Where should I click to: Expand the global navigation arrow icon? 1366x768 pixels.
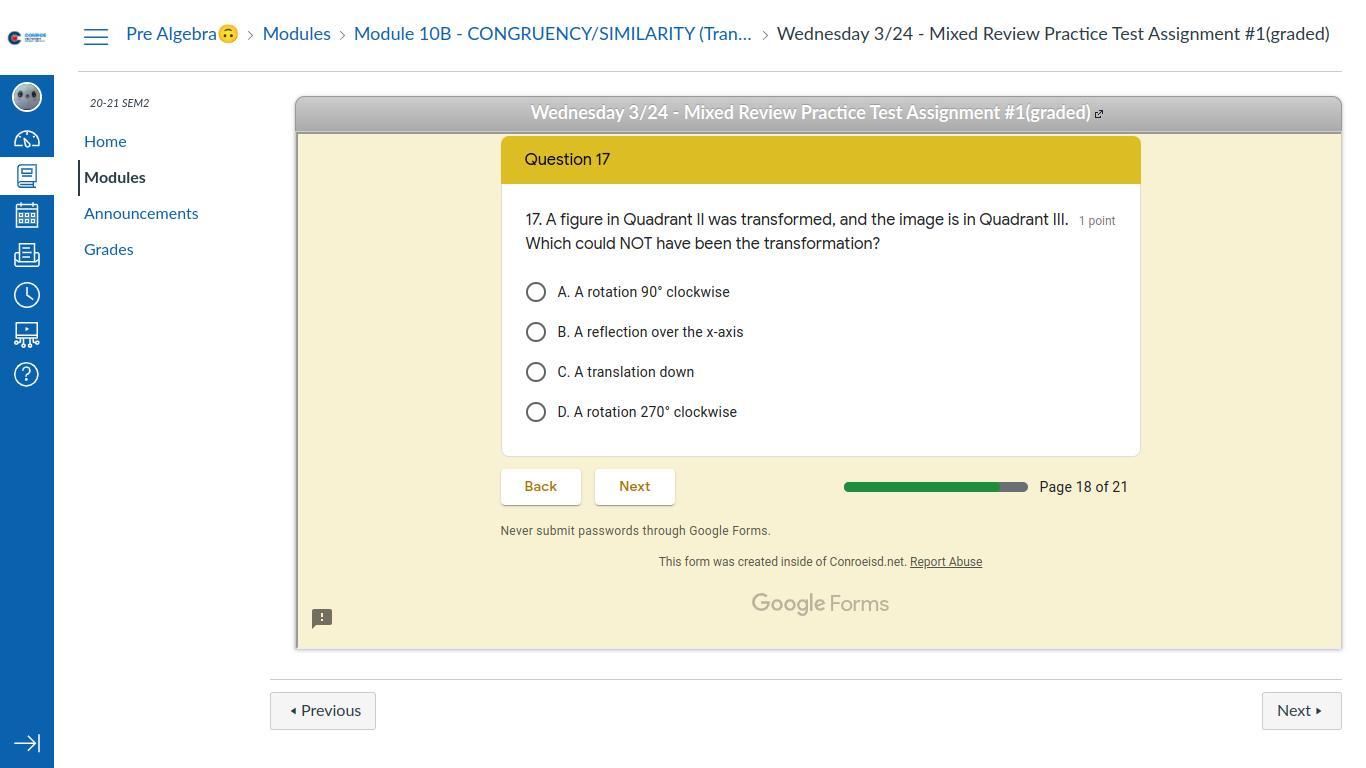27,743
